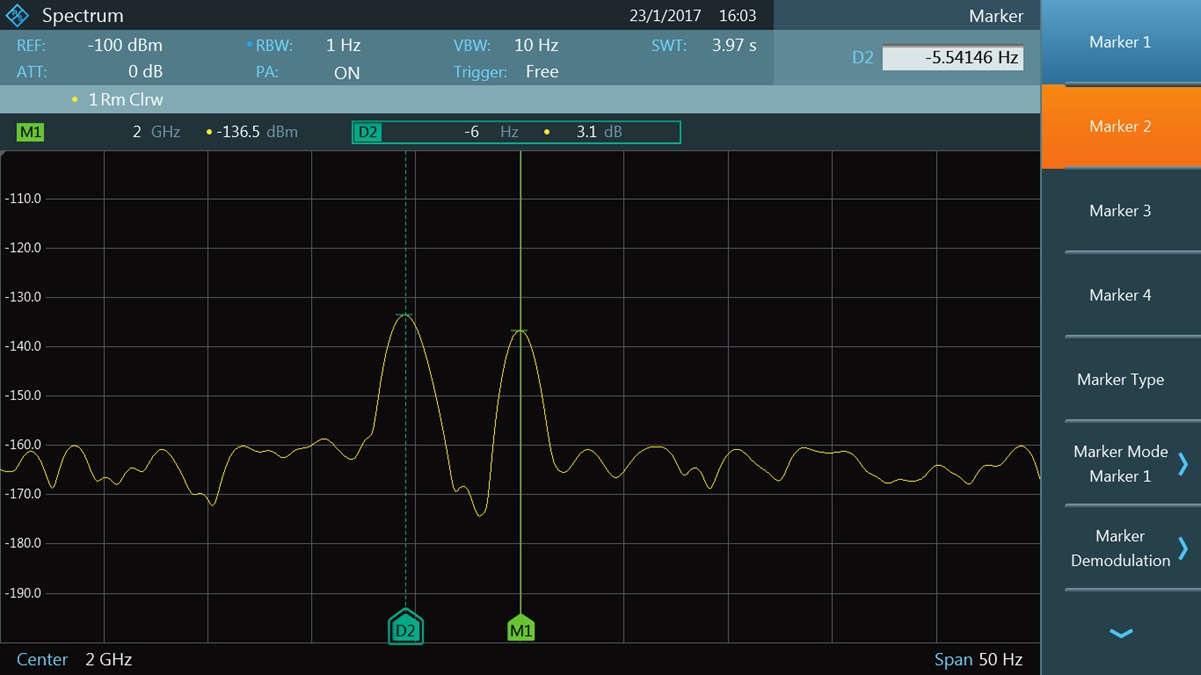
Task: Enable Marker 4 from the softkey panel
Action: (x=1121, y=295)
